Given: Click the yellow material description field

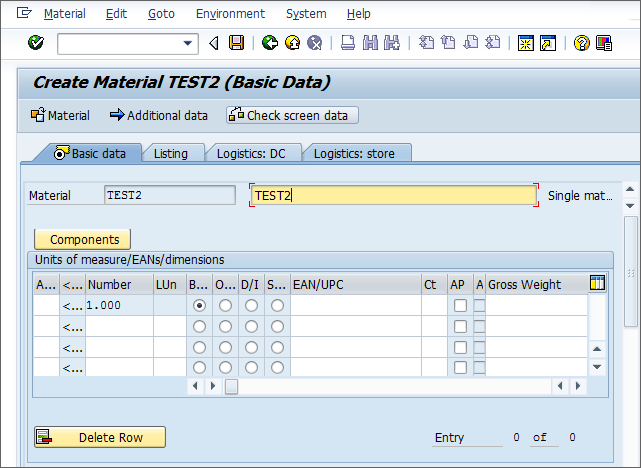Looking at the screenshot, I should pyautogui.click(x=394, y=195).
